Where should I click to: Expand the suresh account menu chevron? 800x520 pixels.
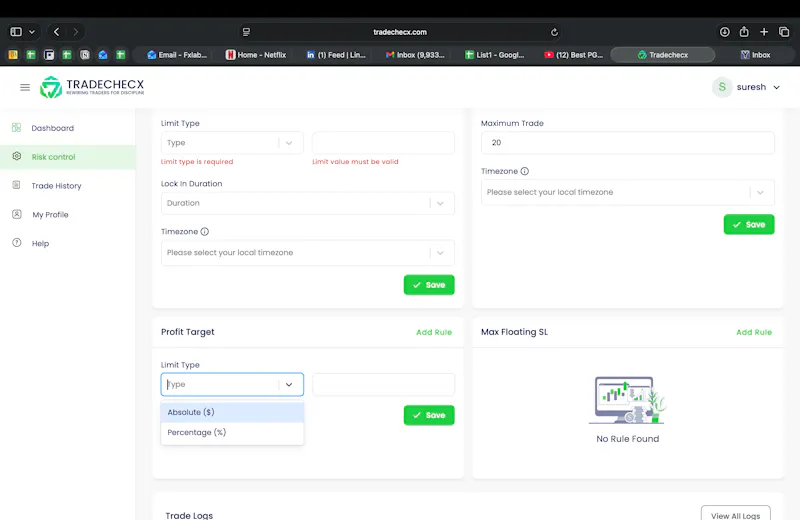777,87
